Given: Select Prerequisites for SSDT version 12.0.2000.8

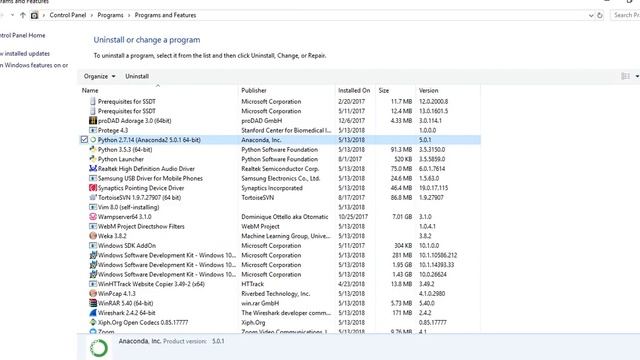Looking at the screenshot, I should click(x=280, y=101).
